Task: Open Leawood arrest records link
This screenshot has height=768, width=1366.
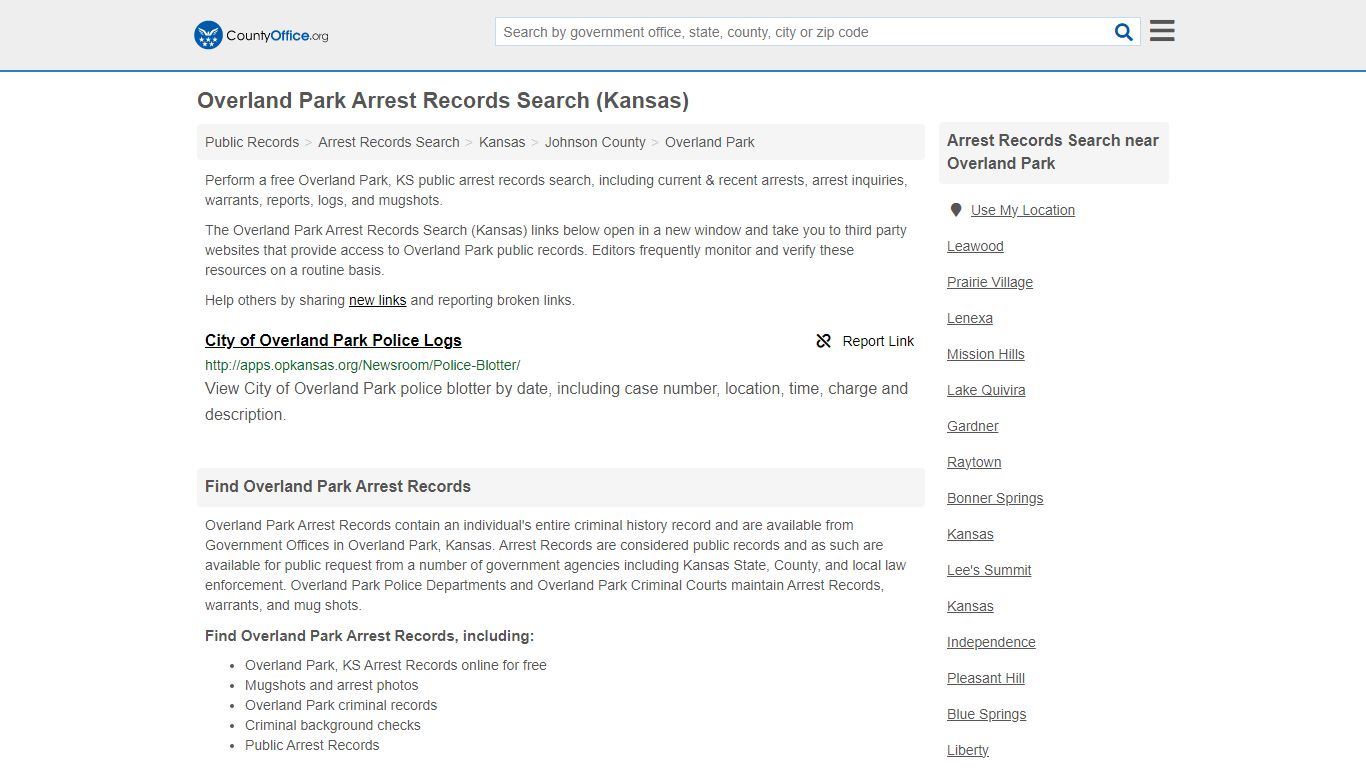Action: click(975, 246)
